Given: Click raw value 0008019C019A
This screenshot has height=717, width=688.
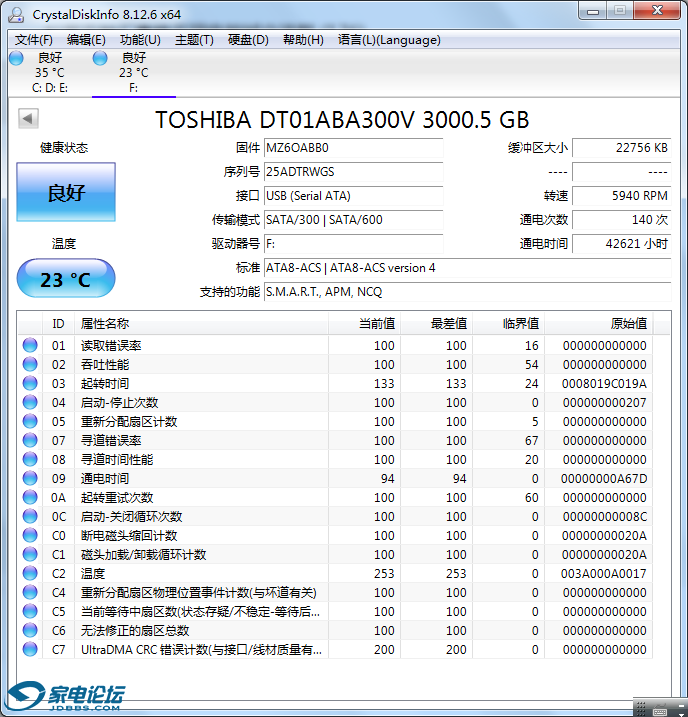Looking at the screenshot, I should pyautogui.click(x=604, y=384).
